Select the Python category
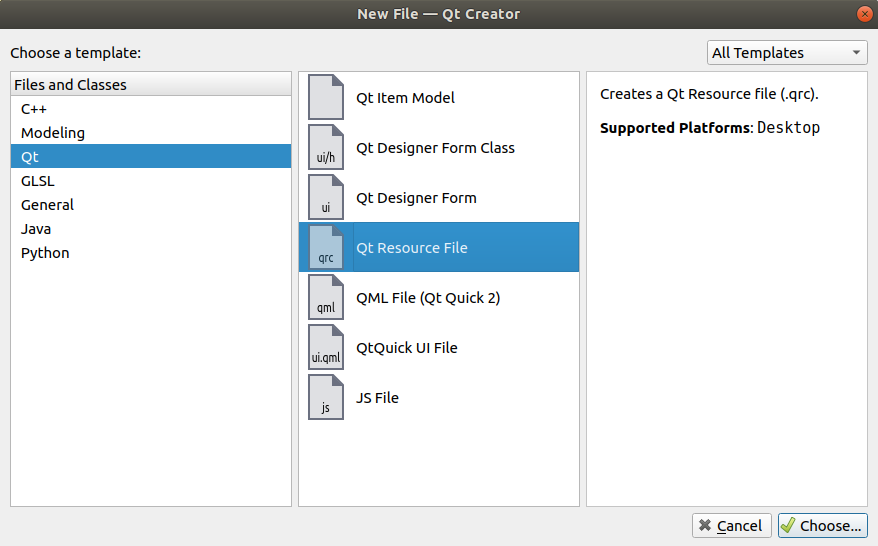 tap(151, 253)
